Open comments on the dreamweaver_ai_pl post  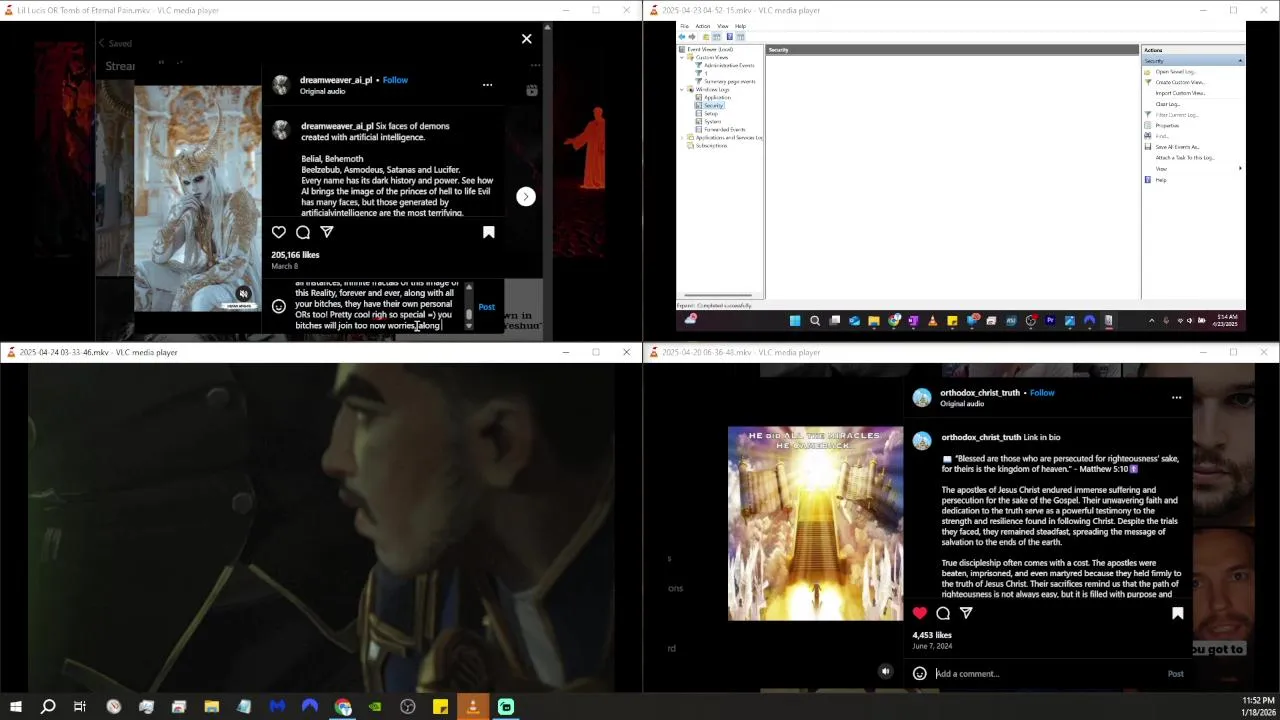click(x=303, y=232)
